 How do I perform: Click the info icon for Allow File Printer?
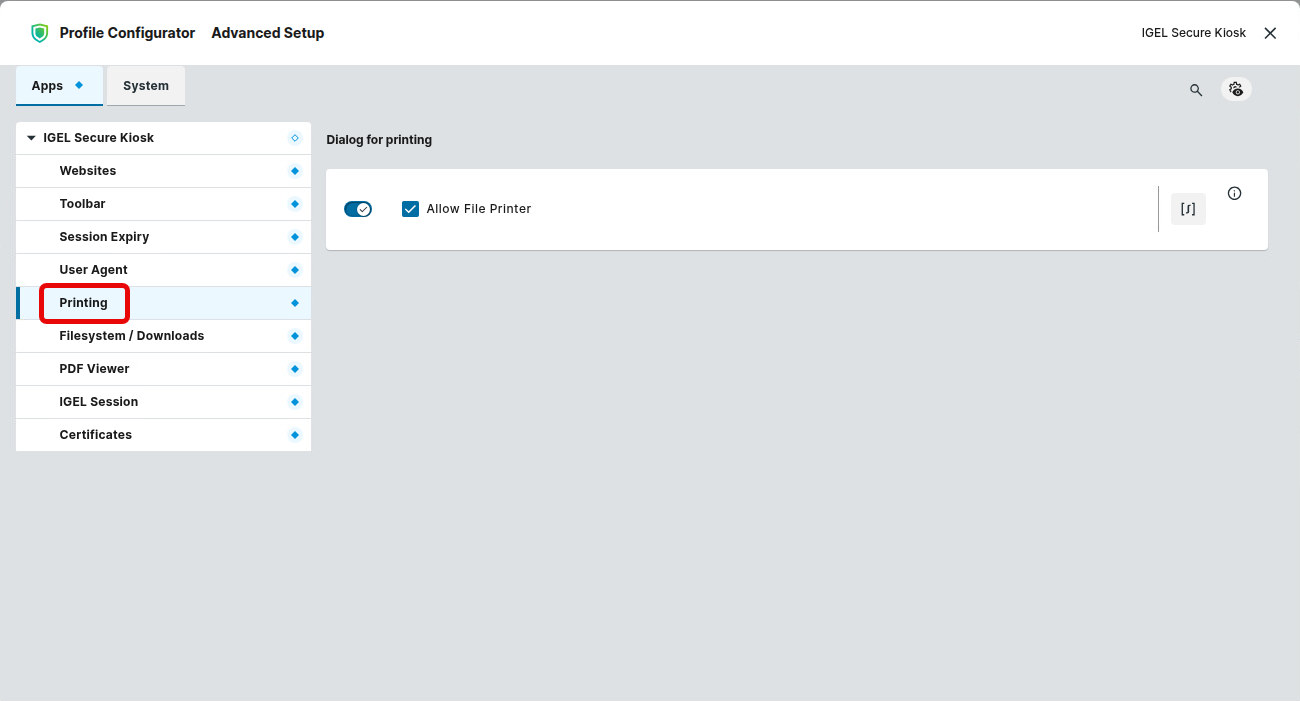[x=1234, y=194]
